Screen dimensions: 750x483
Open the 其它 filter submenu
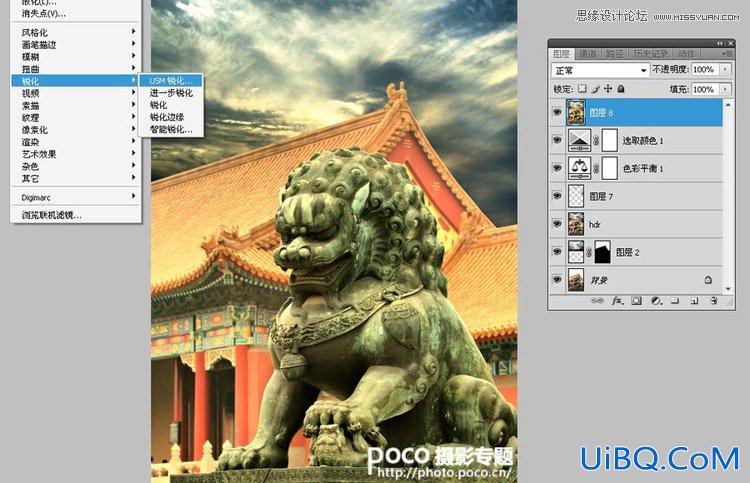[x=76, y=178]
